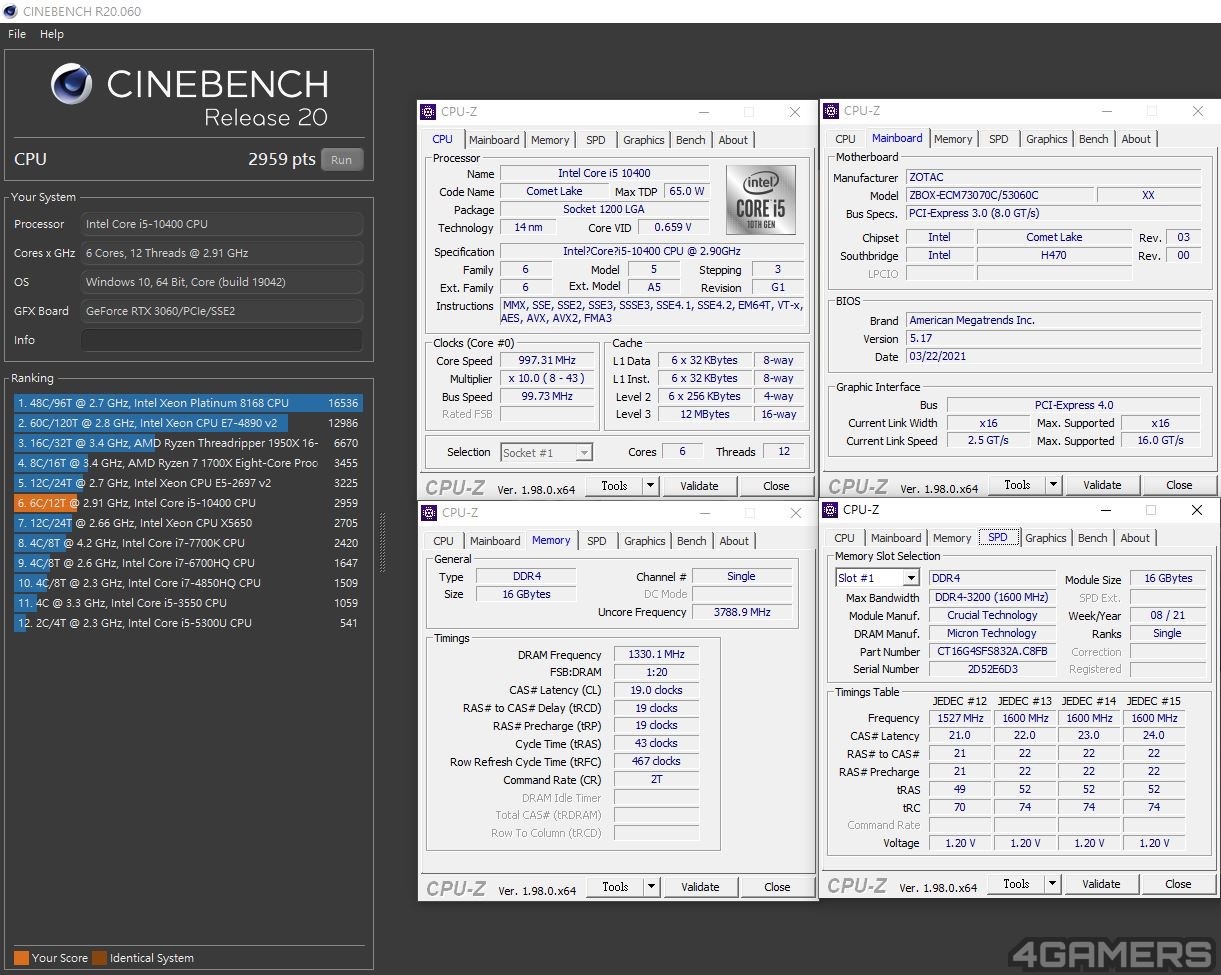
Task: Open the Tools dropdown arrow in the CPU-tab window
Action: tap(649, 486)
